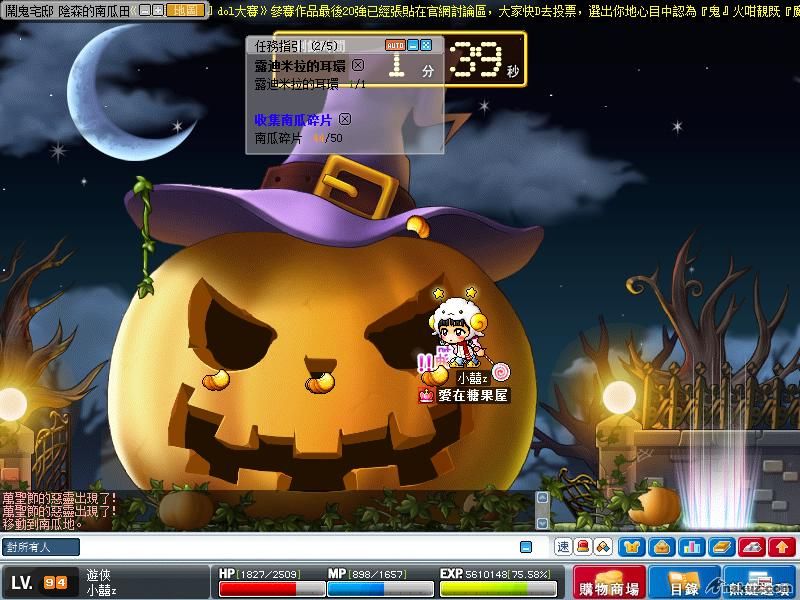
Task: Open the 目錄 menu
Action: 684,581
